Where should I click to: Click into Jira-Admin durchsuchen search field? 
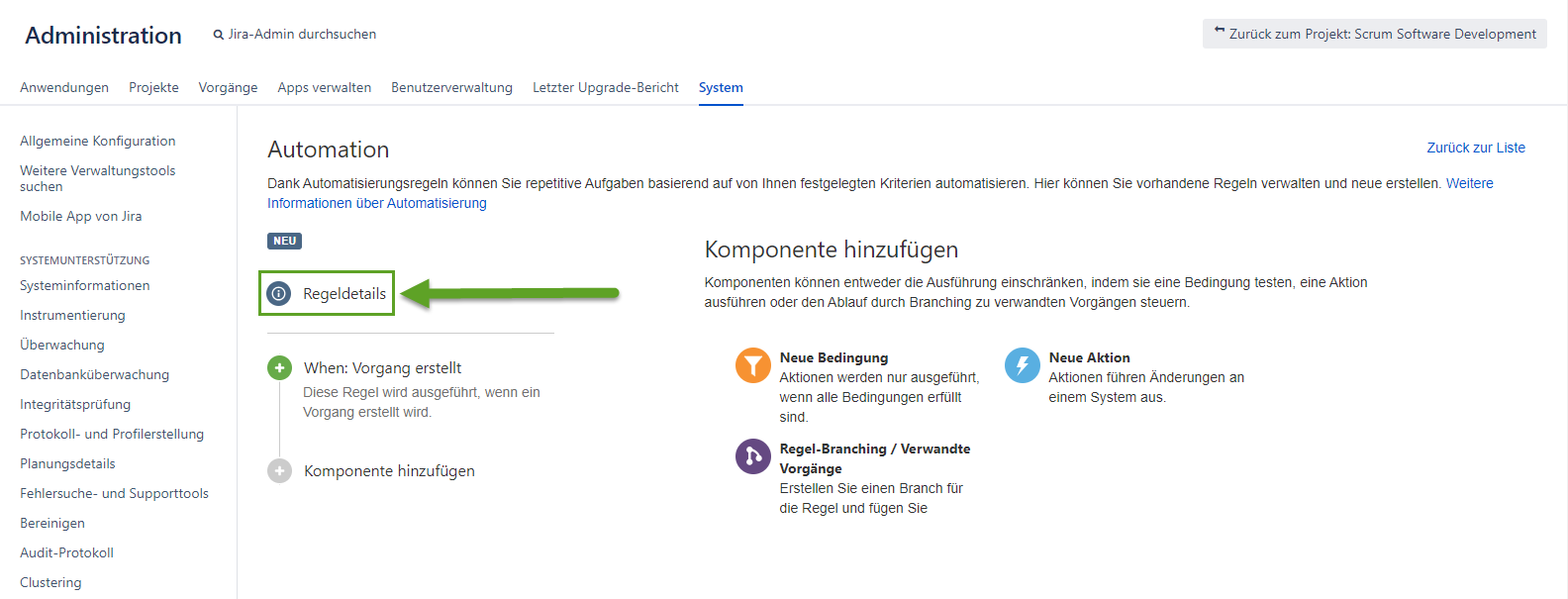click(x=302, y=34)
